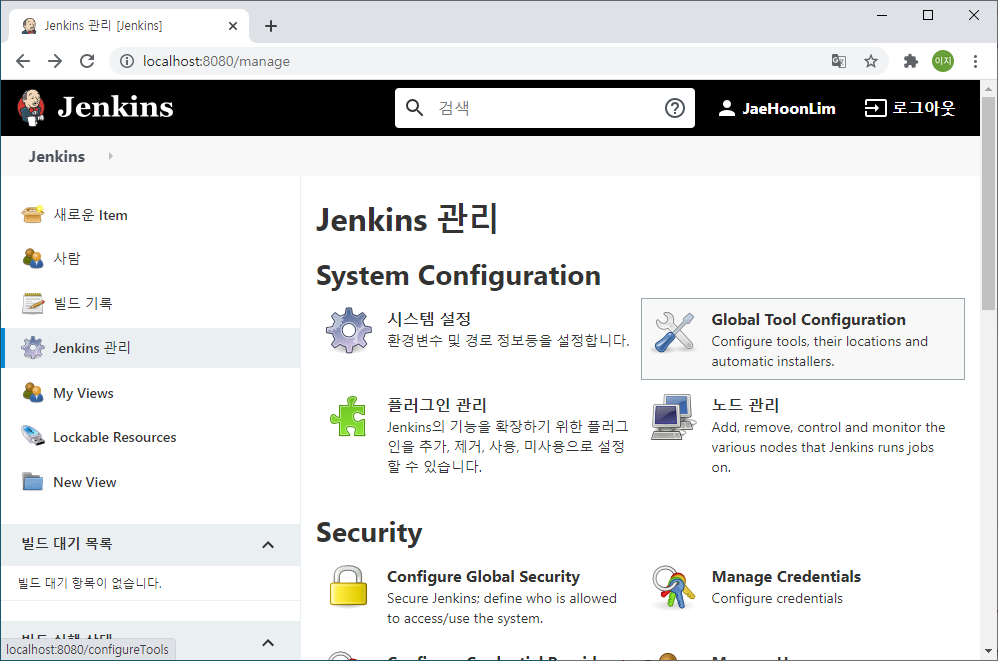Screen dimensions: 998x661
Task: Click the scrollbar up arrow
Action: 988,88
